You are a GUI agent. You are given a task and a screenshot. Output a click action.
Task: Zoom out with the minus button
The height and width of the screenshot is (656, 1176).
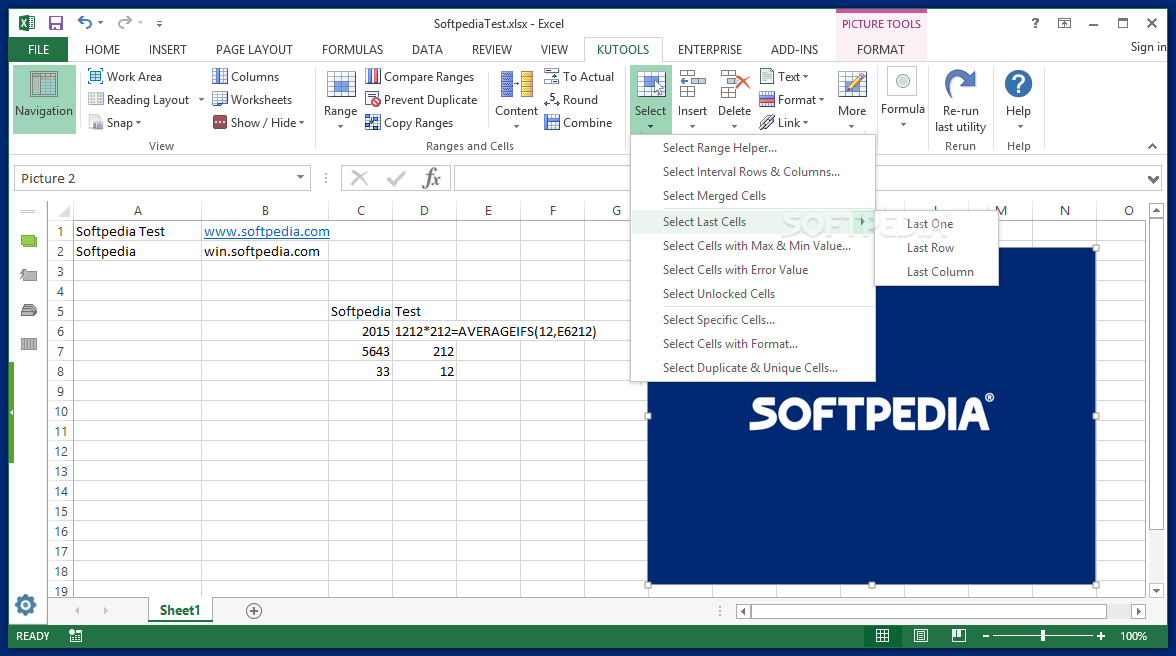pos(986,636)
